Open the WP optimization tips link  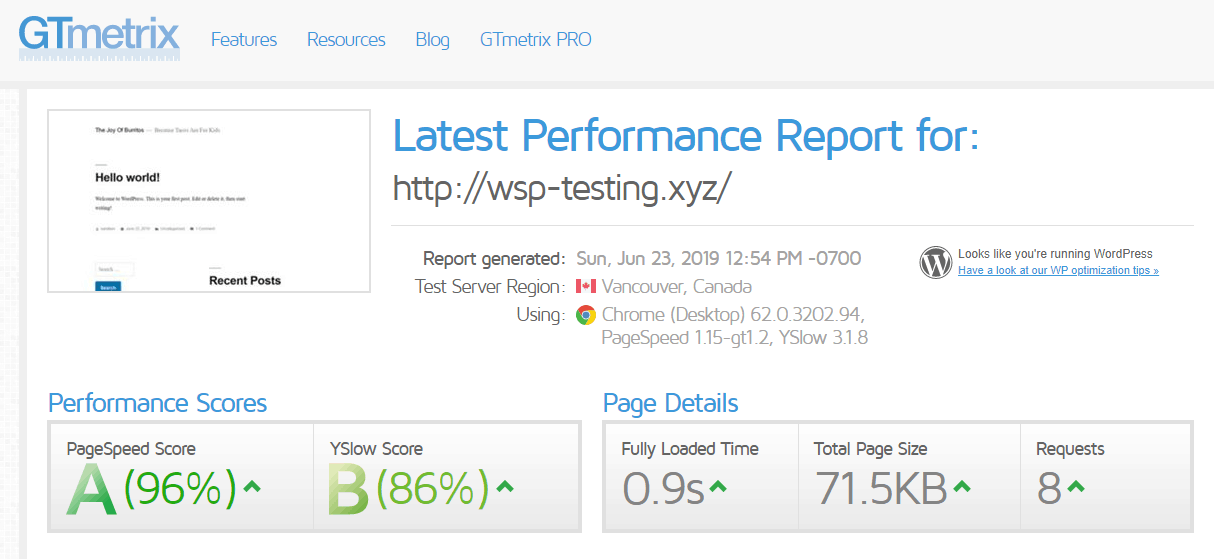click(1058, 271)
